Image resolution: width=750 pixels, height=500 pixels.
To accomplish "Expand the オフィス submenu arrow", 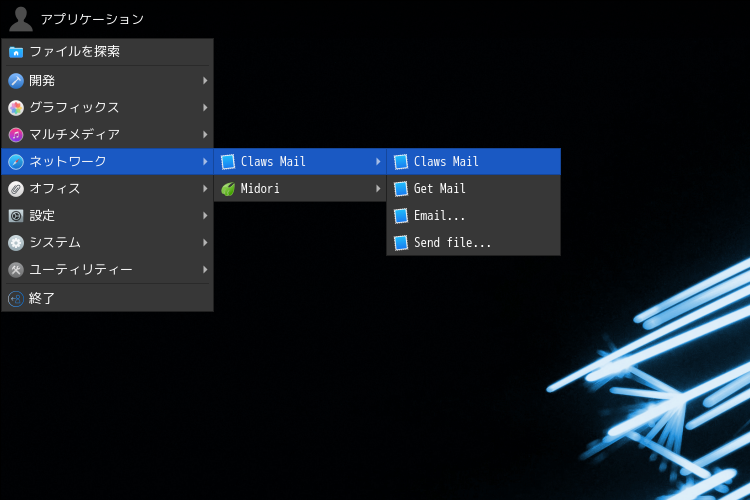I will [205, 189].
